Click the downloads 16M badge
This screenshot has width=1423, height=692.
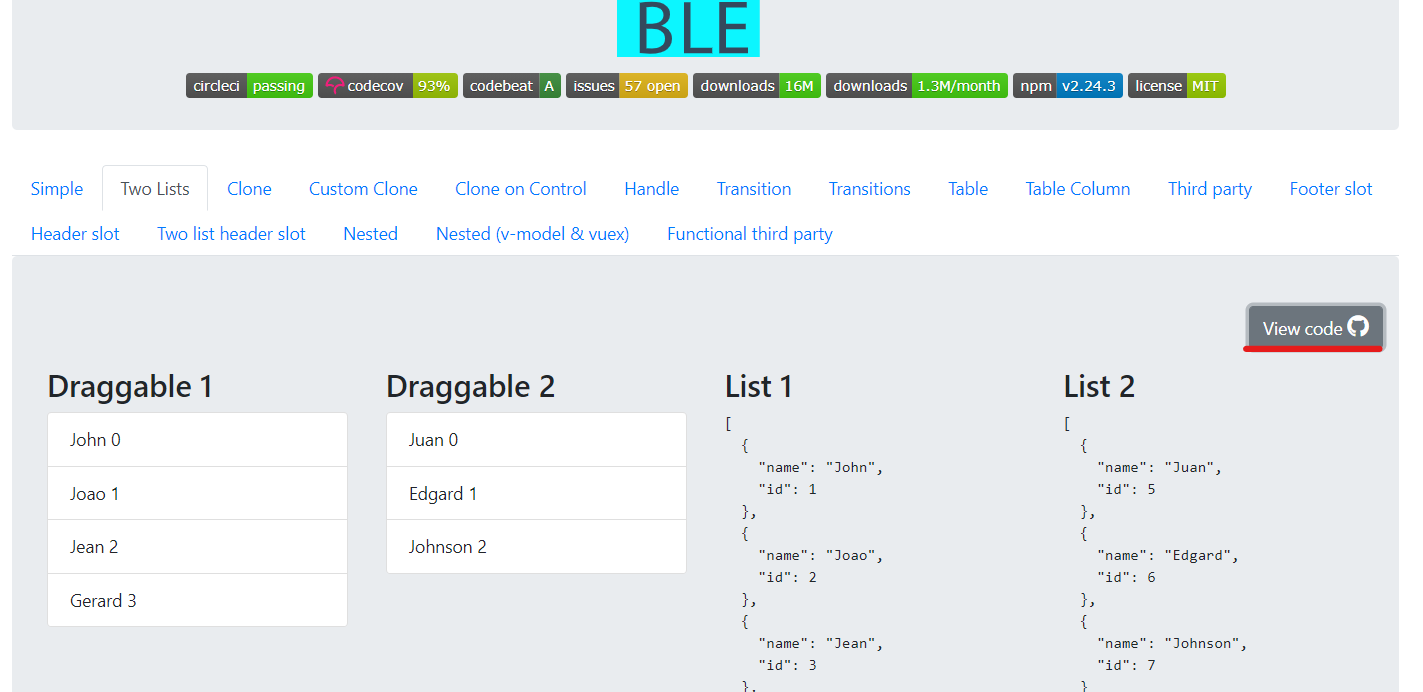click(757, 86)
